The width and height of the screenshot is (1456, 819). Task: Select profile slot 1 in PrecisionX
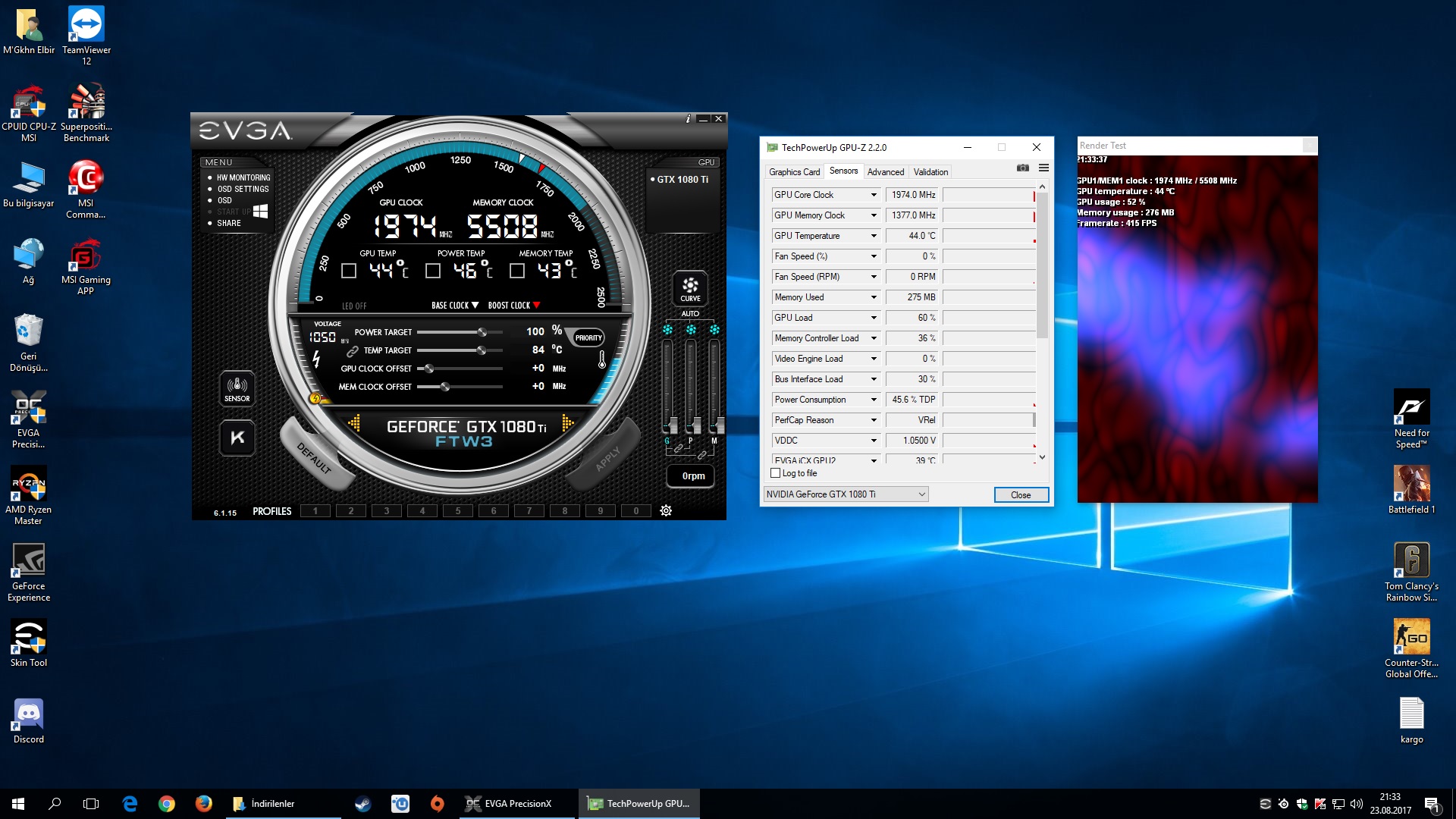click(x=315, y=511)
